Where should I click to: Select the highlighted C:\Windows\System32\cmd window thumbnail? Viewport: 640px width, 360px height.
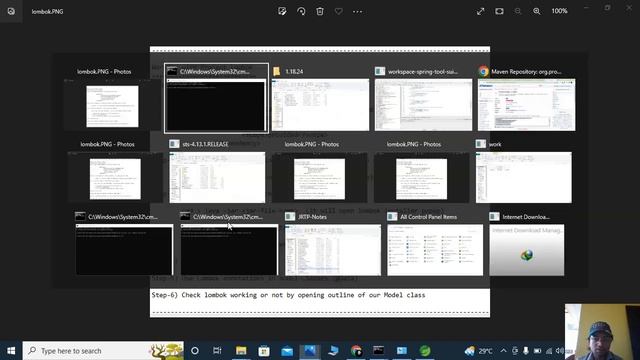coord(216,98)
